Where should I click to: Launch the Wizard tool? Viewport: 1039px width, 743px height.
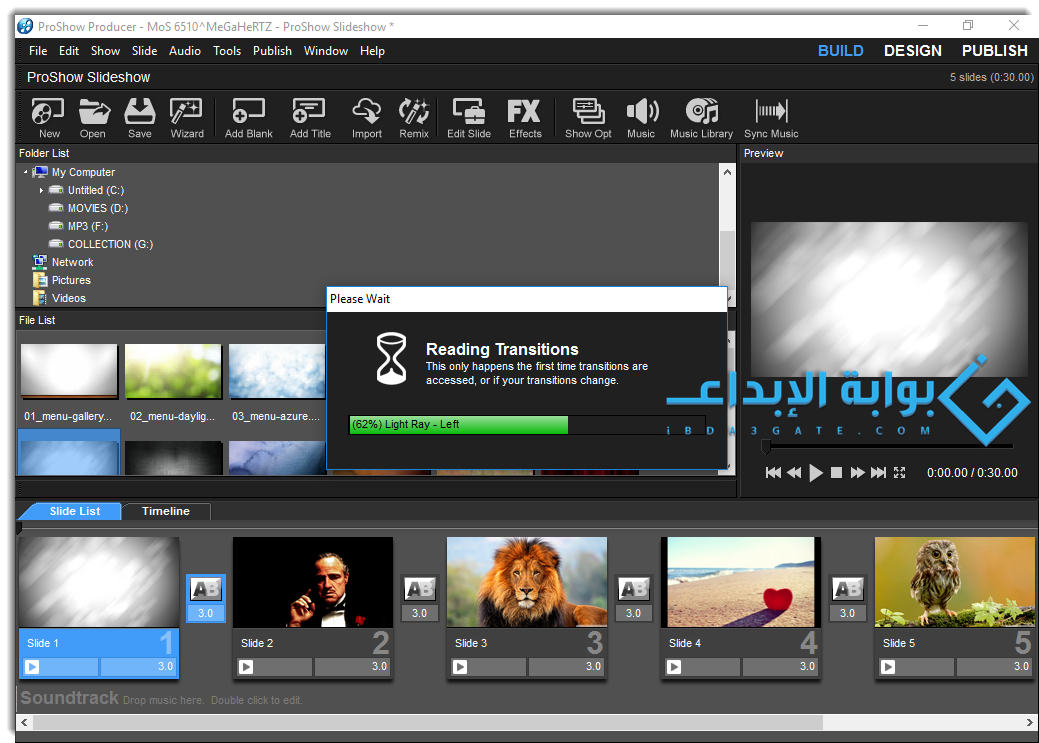pyautogui.click(x=187, y=118)
